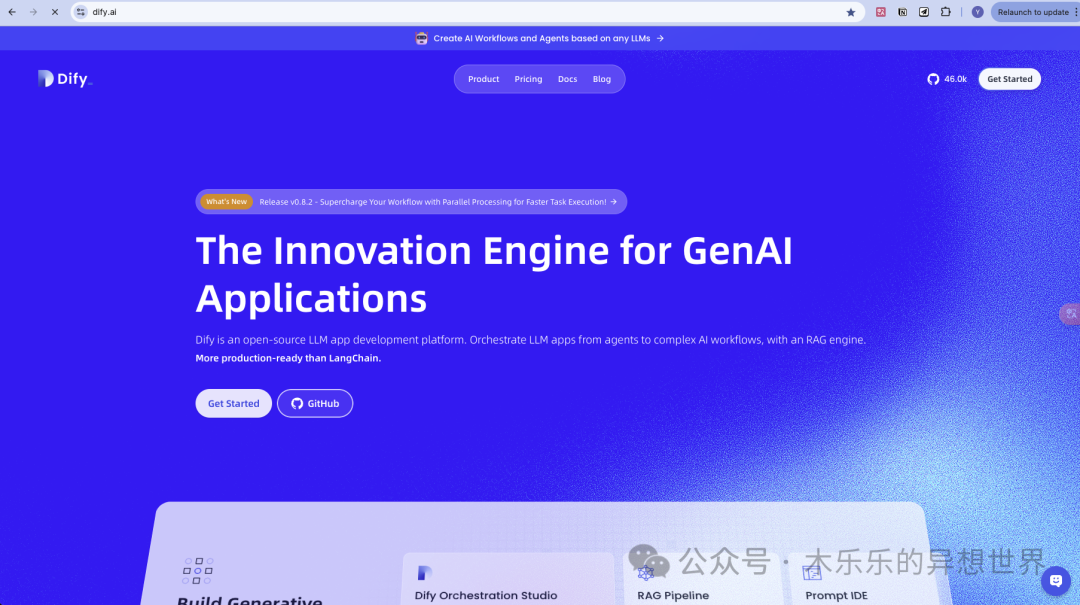Click hero Get Started button
Viewport: 1080px width, 605px height.
(233, 404)
